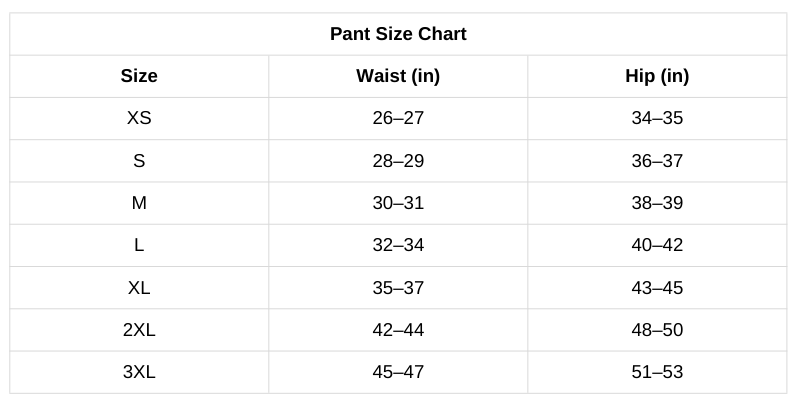
Task: Select hip value 51–53
Action: click(657, 372)
